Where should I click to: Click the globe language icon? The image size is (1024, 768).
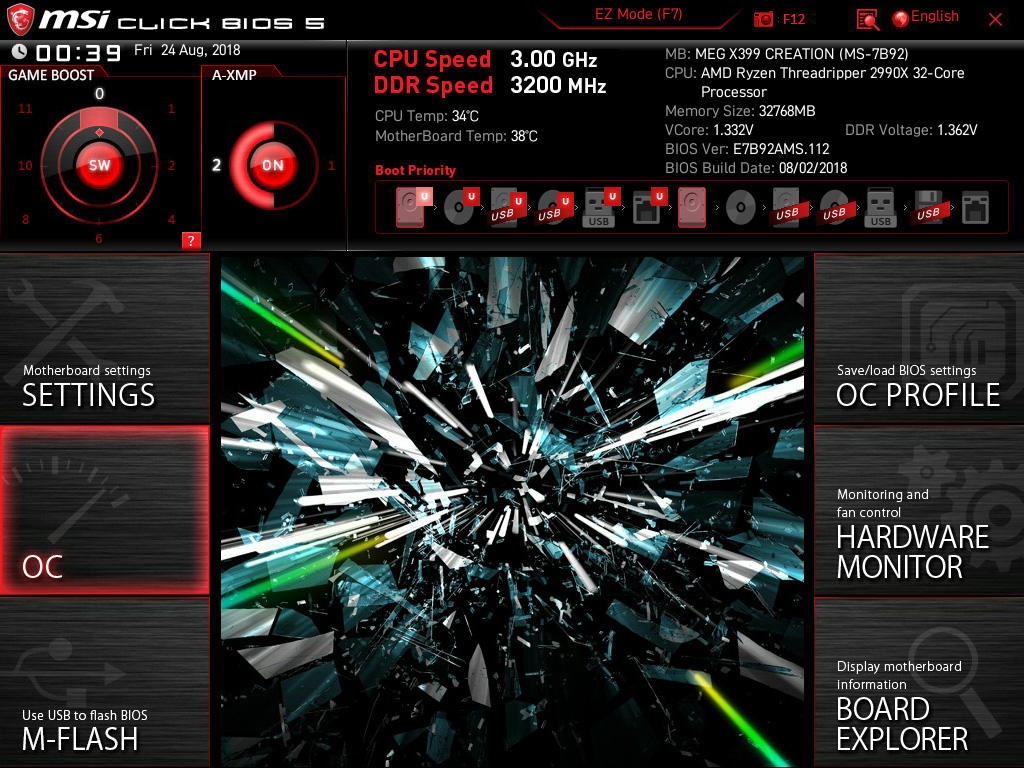click(x=901, y=19)
